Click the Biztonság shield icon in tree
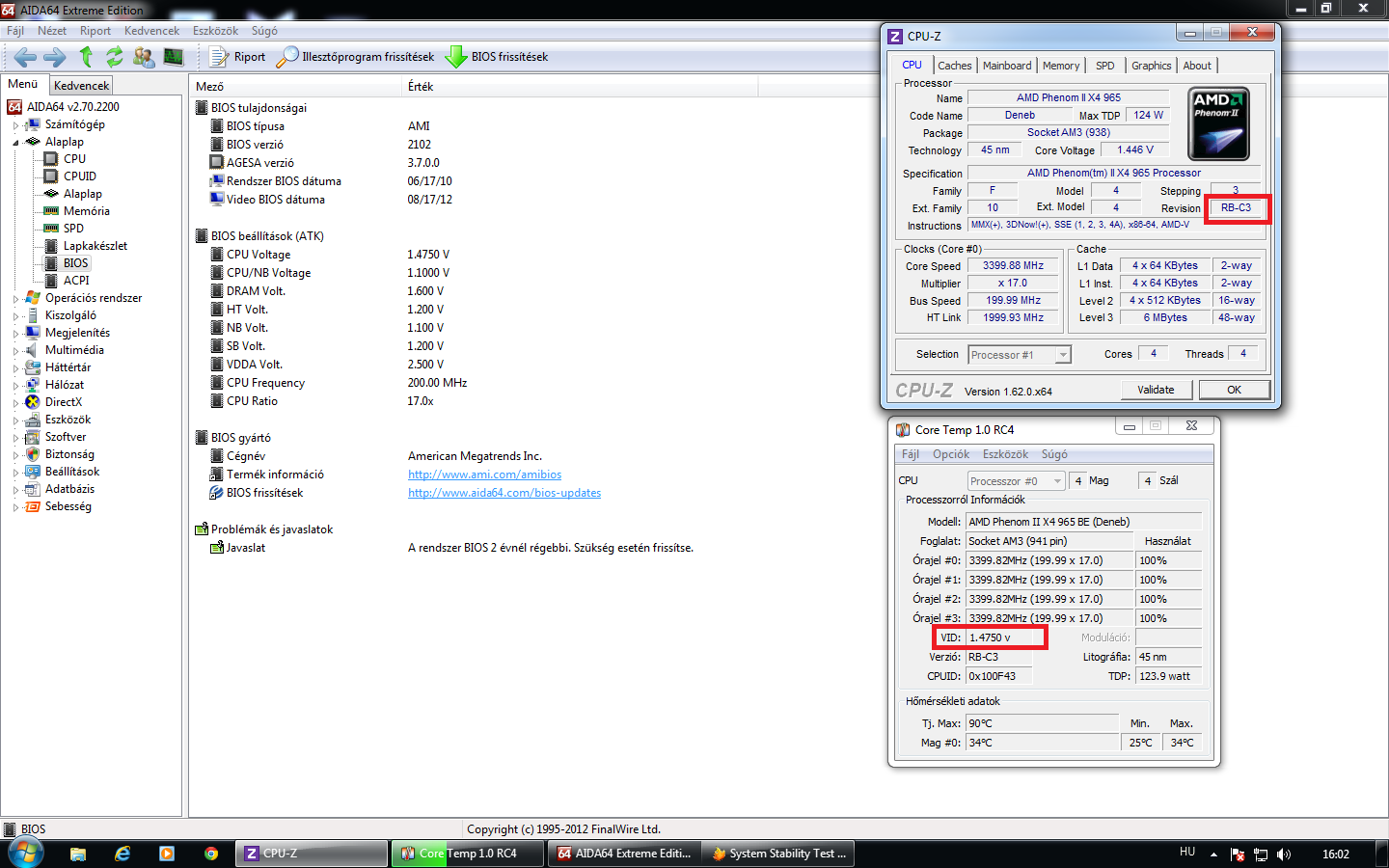Viewport: 1389px width, 868px height. 33,454
